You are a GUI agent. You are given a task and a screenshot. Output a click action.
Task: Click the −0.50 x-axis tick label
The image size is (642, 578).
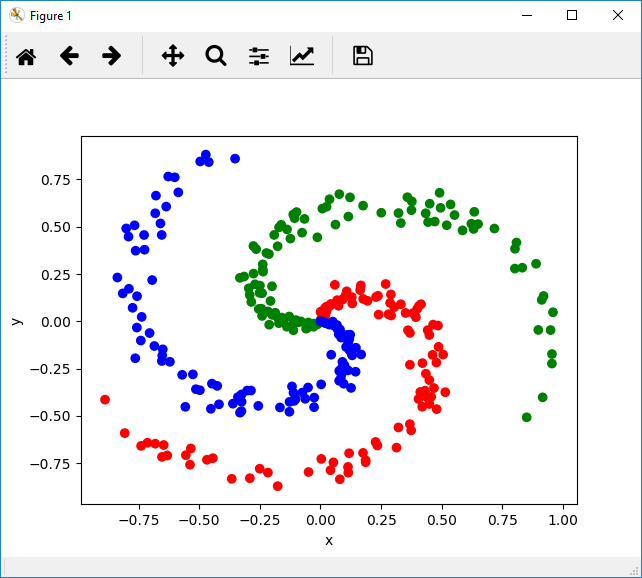pyautogui.click(x=199, y=520)
